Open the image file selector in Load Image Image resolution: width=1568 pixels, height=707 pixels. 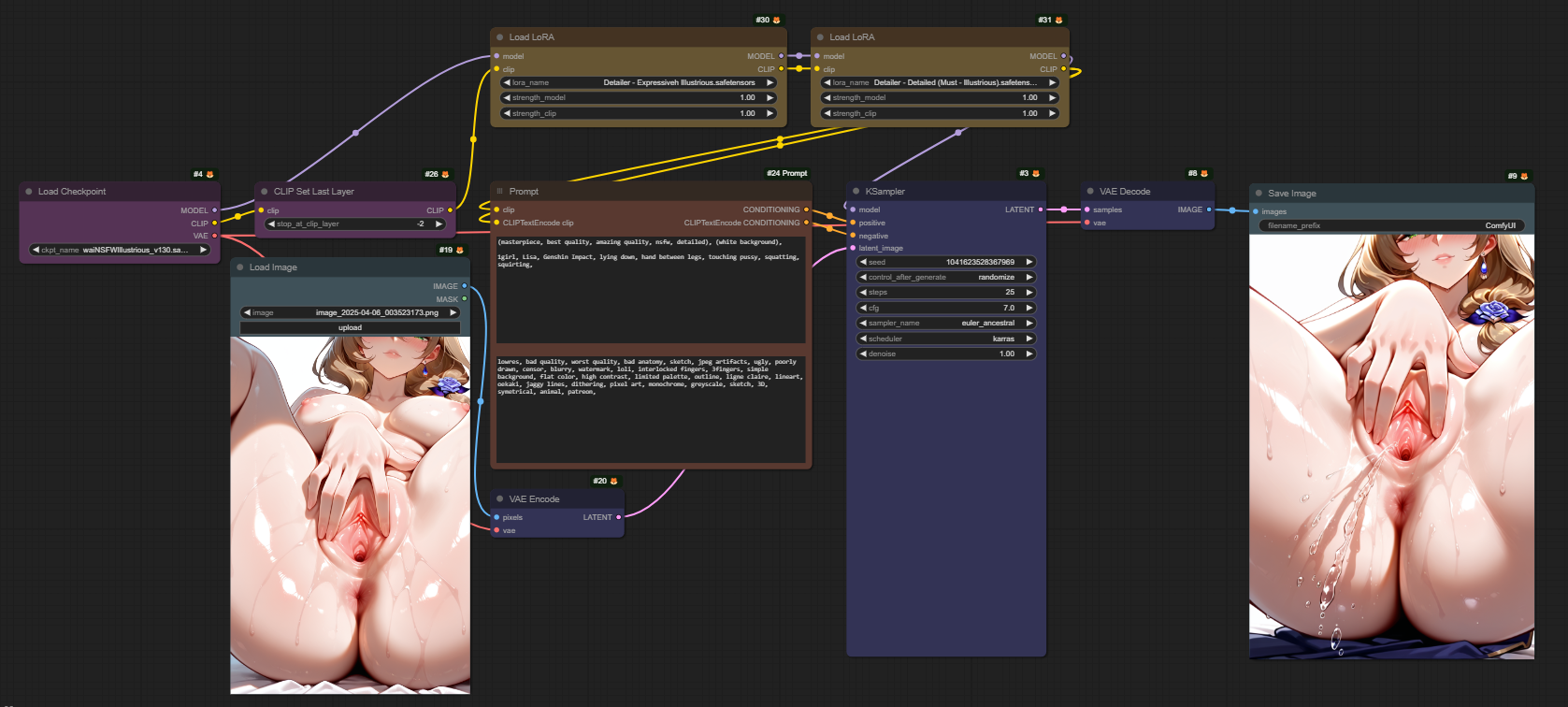pyautogui.click(x=351, y=312)
